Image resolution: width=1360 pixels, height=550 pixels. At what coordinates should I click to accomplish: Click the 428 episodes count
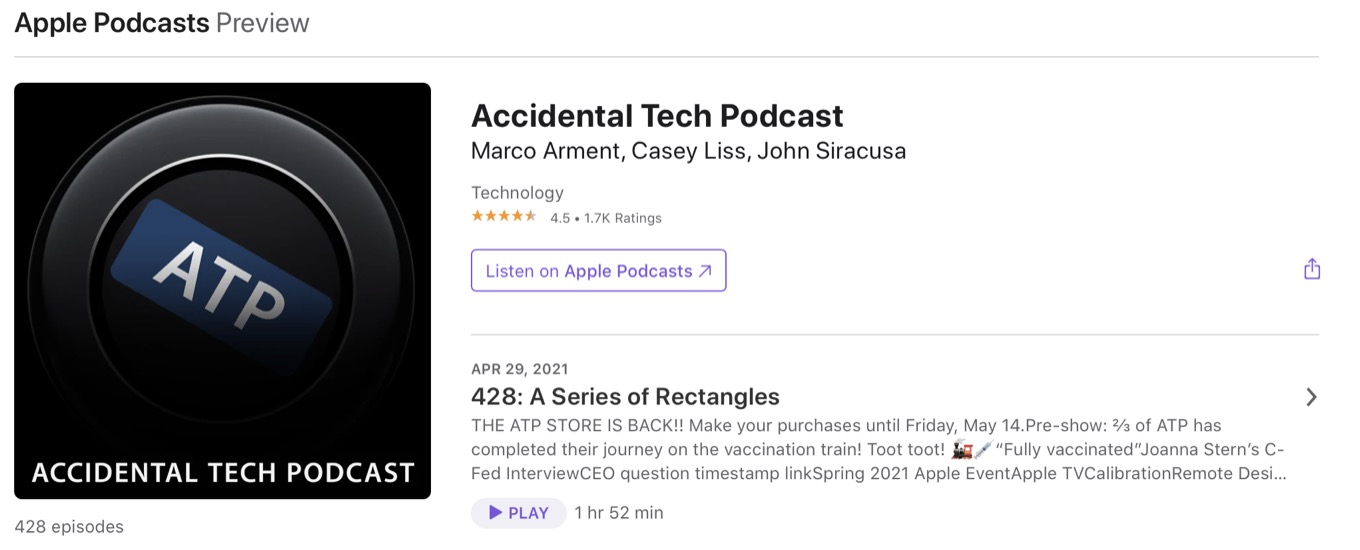click(x=69, y=527)
